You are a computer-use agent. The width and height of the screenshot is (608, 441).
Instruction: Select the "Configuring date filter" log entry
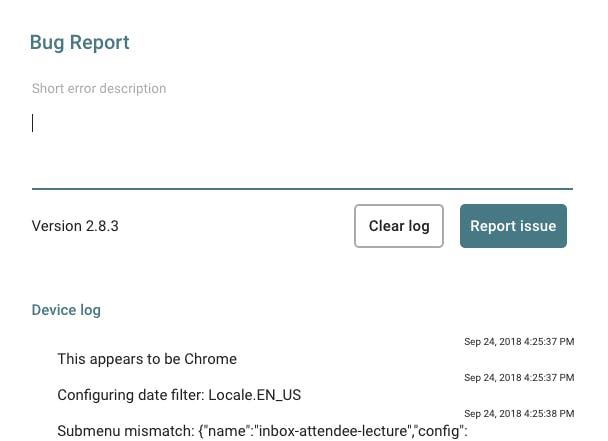(x=179, y=395)
